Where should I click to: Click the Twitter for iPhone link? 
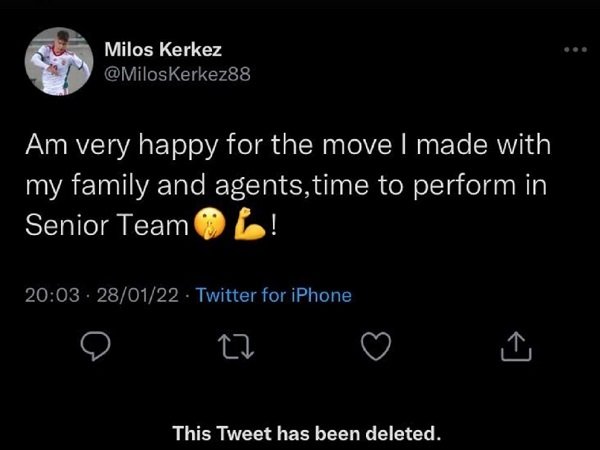pos(274,294)
